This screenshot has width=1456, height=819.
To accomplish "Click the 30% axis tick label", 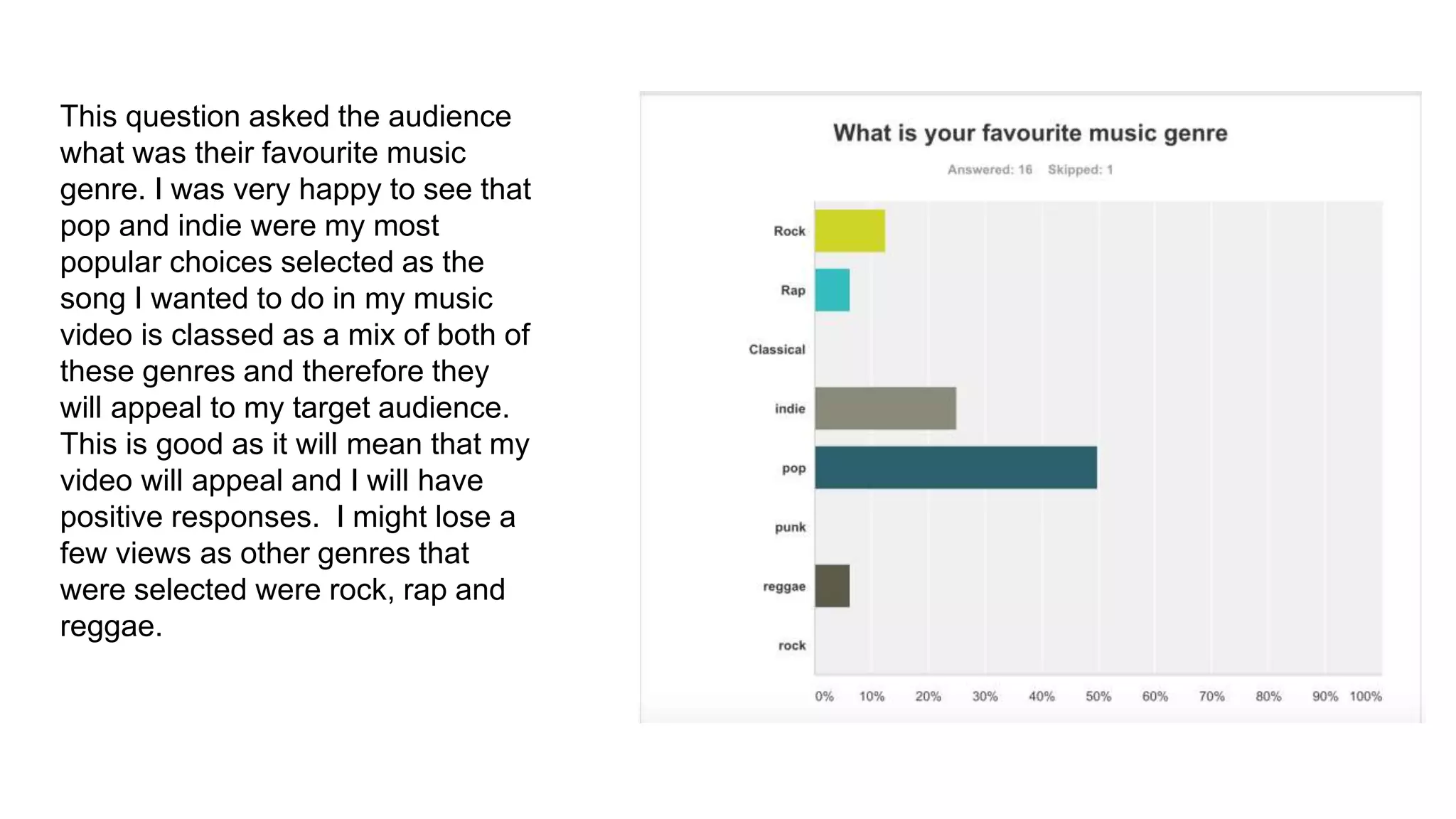I will (985, 697).
